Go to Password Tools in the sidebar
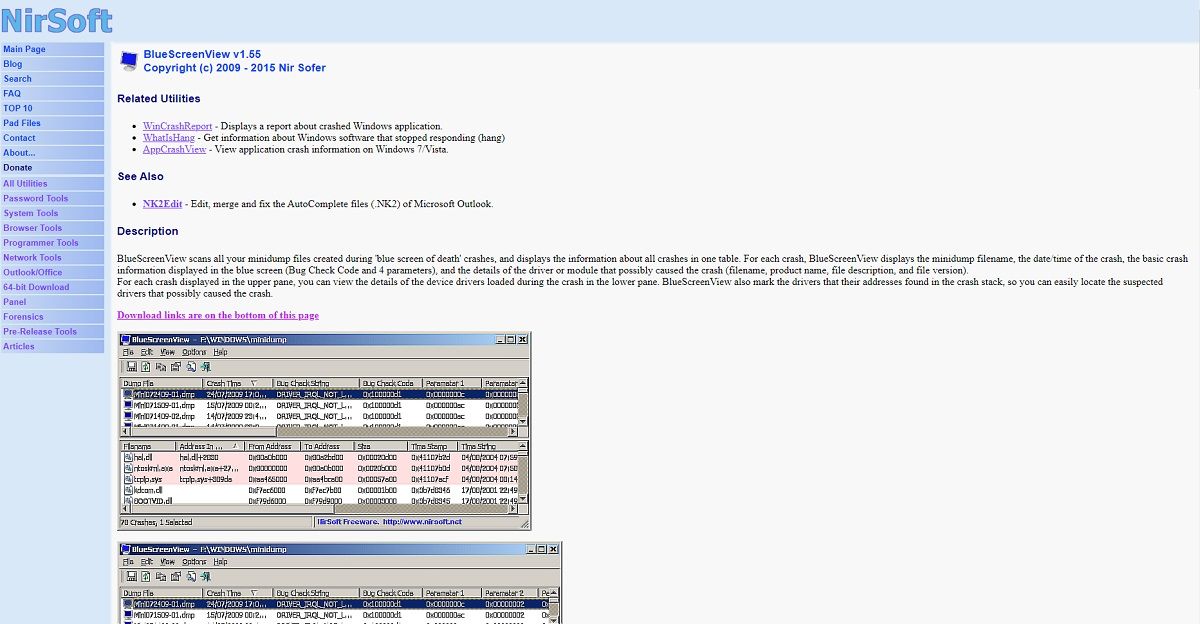Viewport: 1200px width, 624px height. 37,198
